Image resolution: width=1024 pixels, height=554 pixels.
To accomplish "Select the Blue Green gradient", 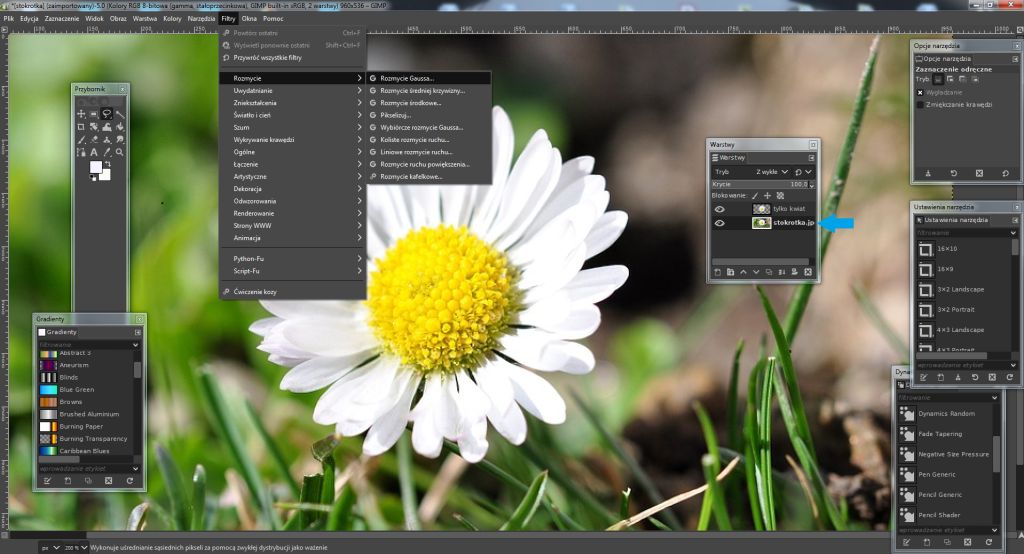I will [86, 389].
